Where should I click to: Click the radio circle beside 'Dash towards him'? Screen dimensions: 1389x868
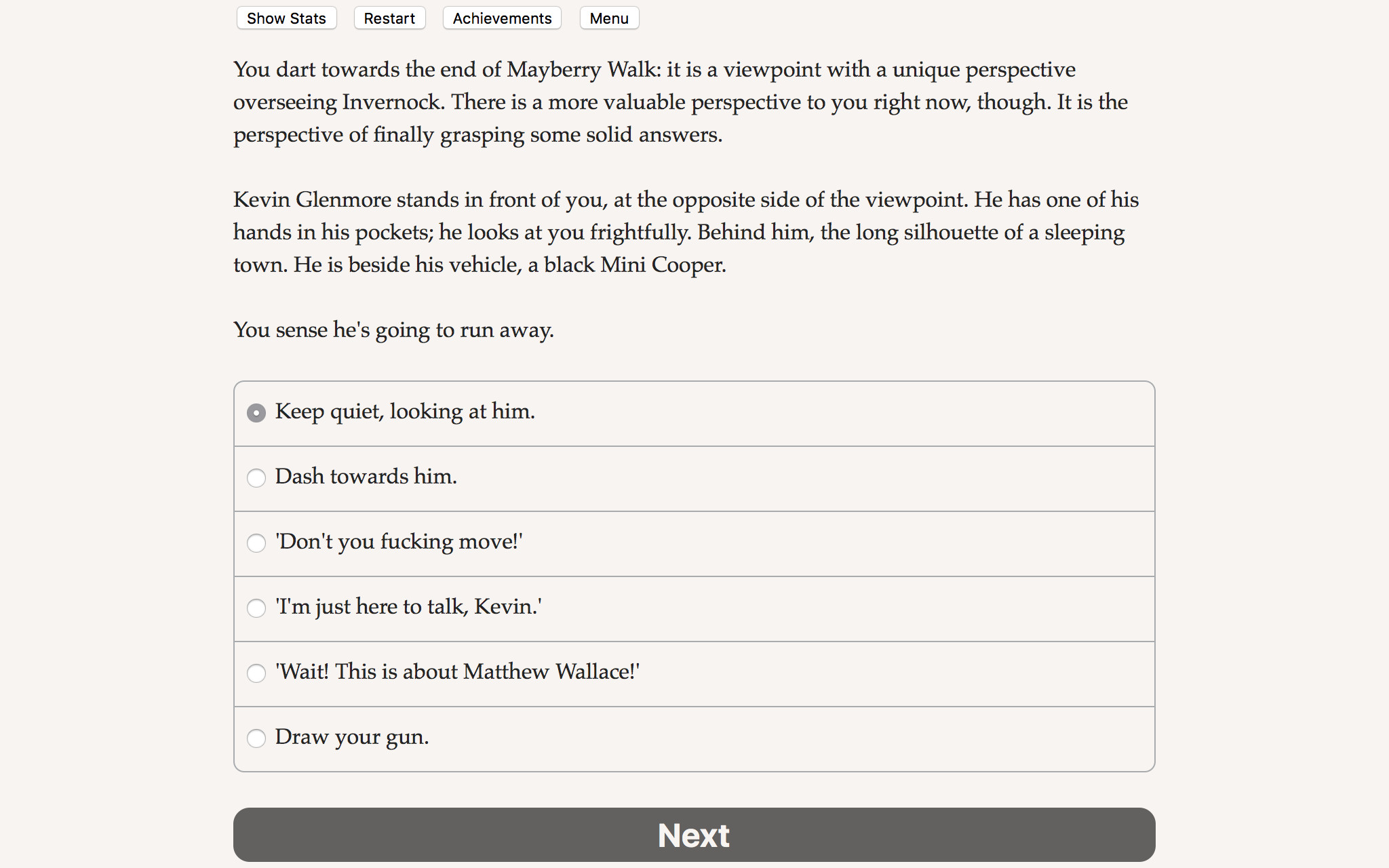point(256,478)
